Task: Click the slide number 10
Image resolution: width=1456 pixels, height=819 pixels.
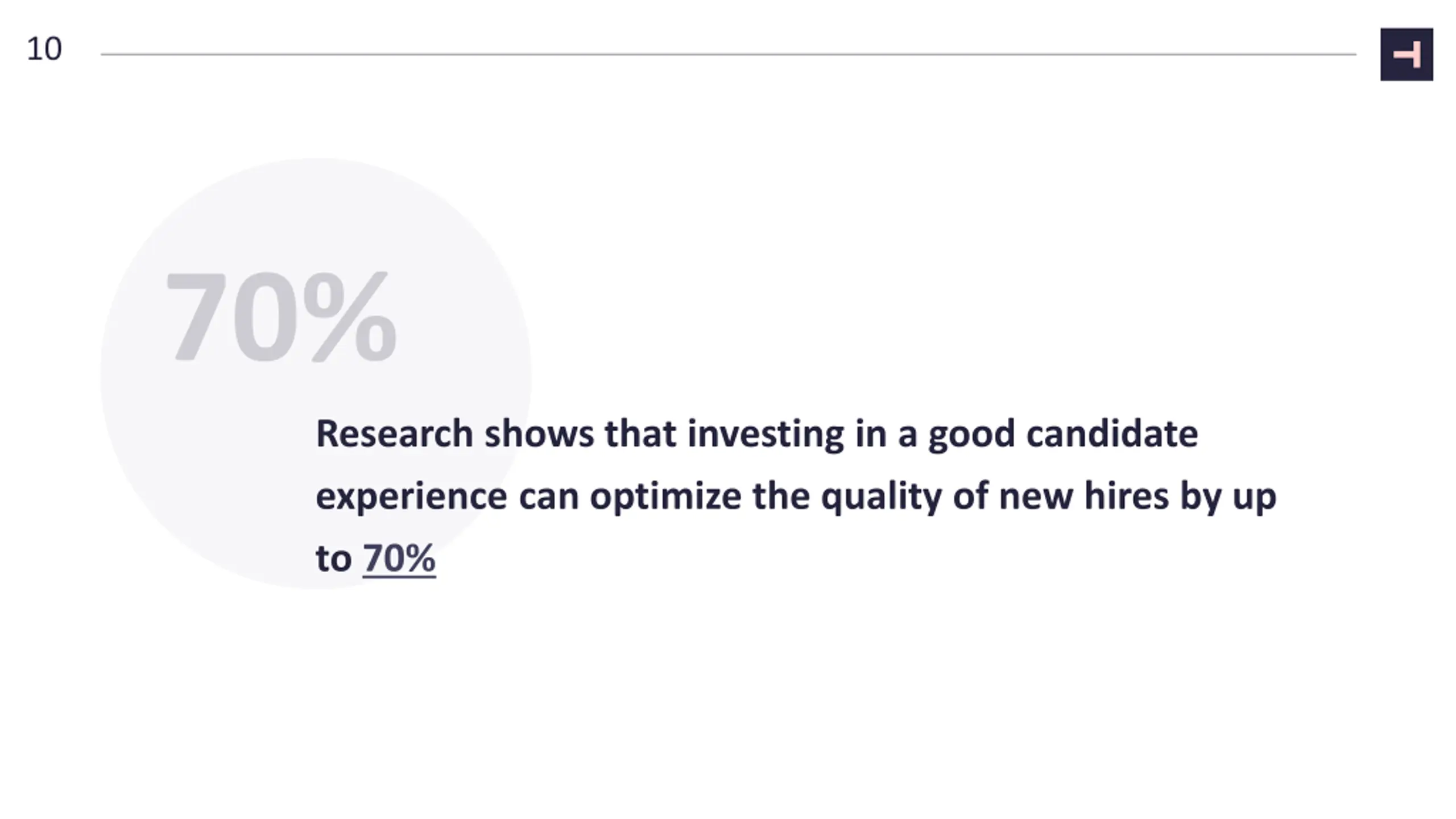Action: pos(44,49)
